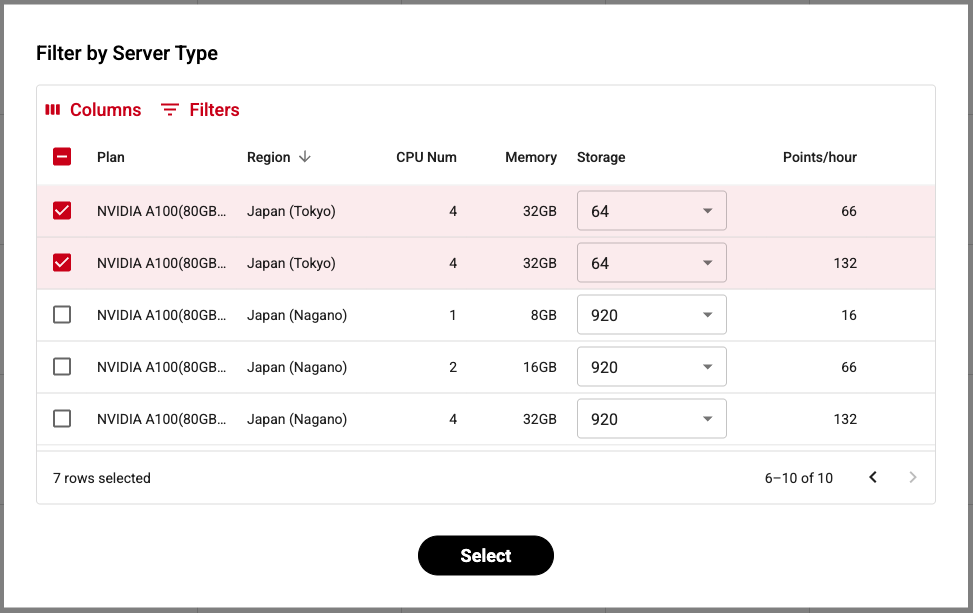Click the Plan column header
The image size is (973, 613).
pyautogui.click(x=110, y=157)
